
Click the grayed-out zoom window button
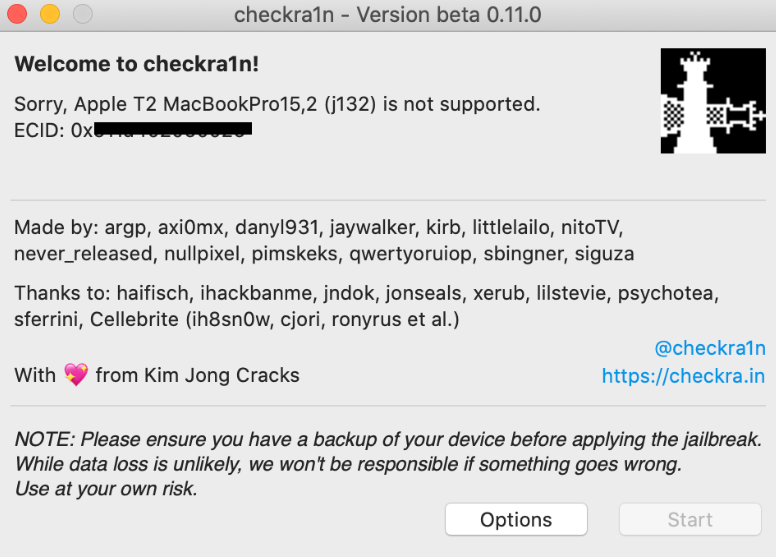click(x=83, y=14)
